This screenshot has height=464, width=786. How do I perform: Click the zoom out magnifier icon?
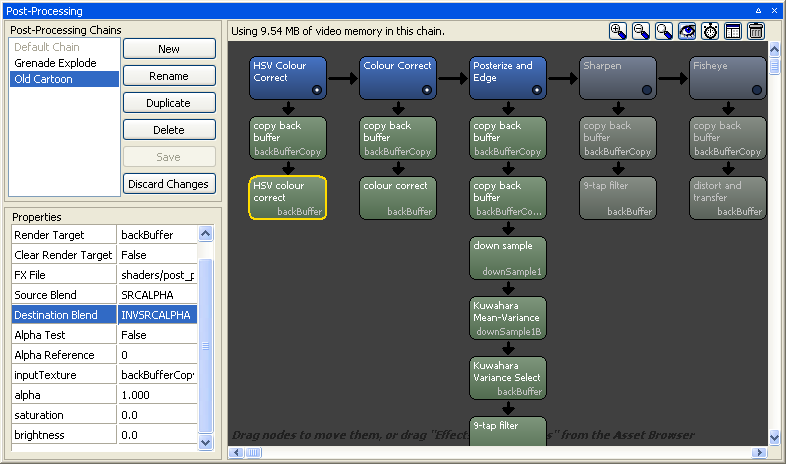tap(641, 31)
